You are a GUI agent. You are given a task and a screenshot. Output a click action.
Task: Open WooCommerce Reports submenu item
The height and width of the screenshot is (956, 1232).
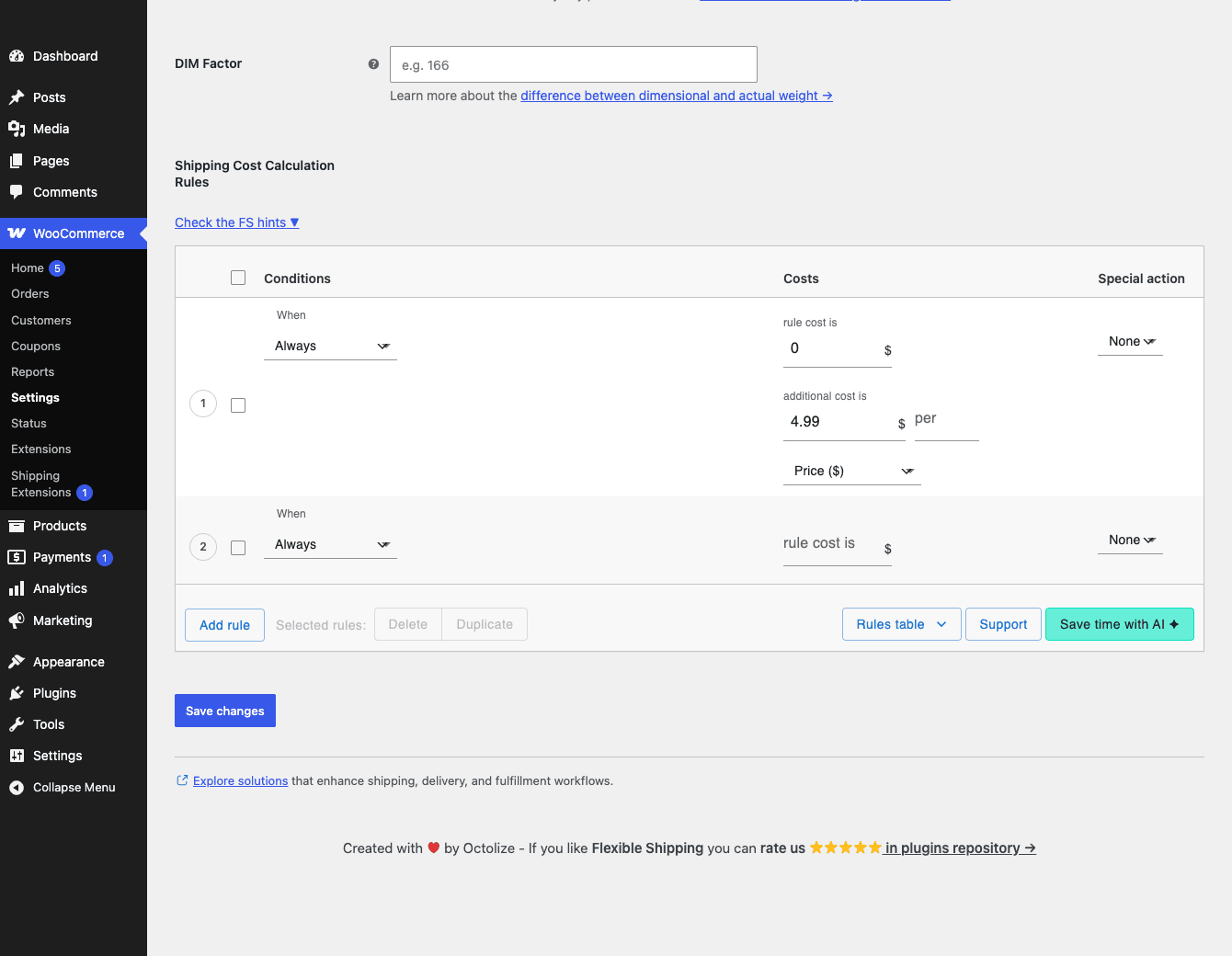point(33,372)
